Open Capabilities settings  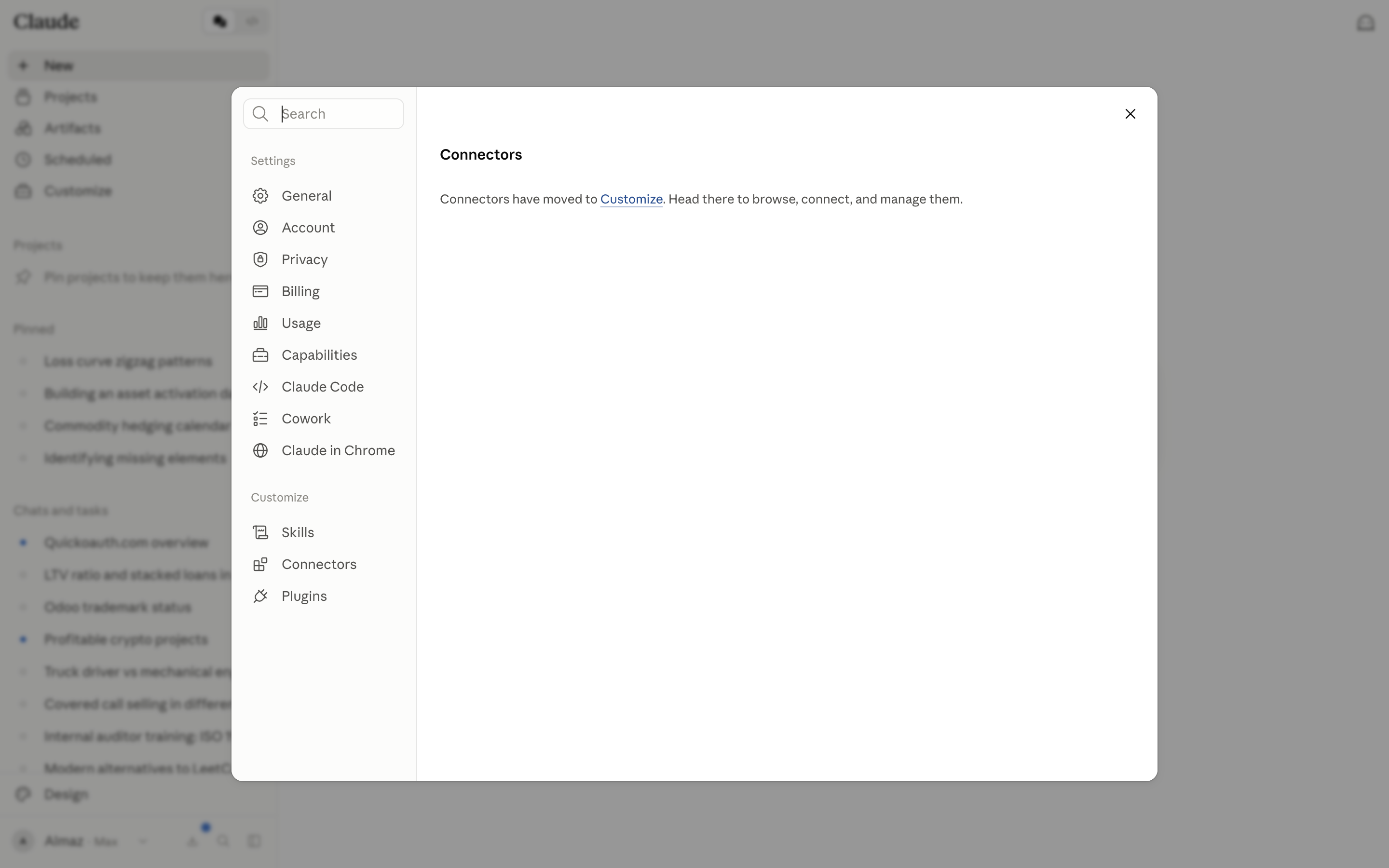click(324, 355)
